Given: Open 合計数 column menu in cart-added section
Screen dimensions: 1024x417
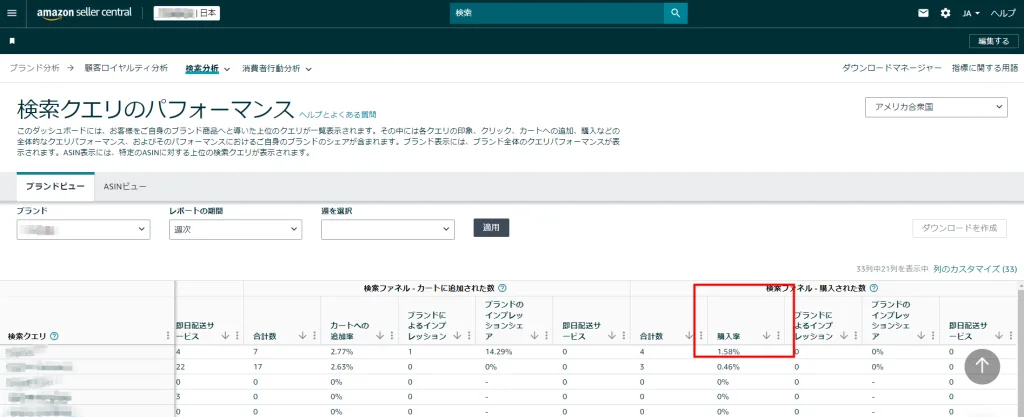Looking at the screenshot, I should point(314,335).
